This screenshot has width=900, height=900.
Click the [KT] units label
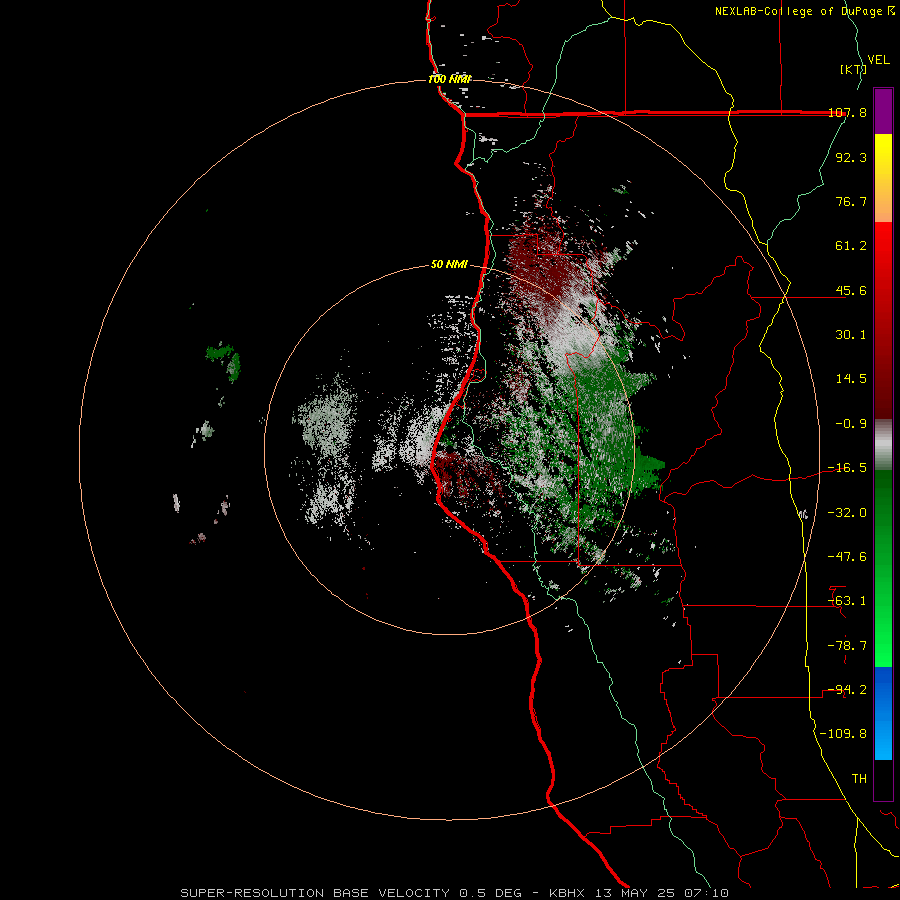pyautogui.click(x=853, y=69)
